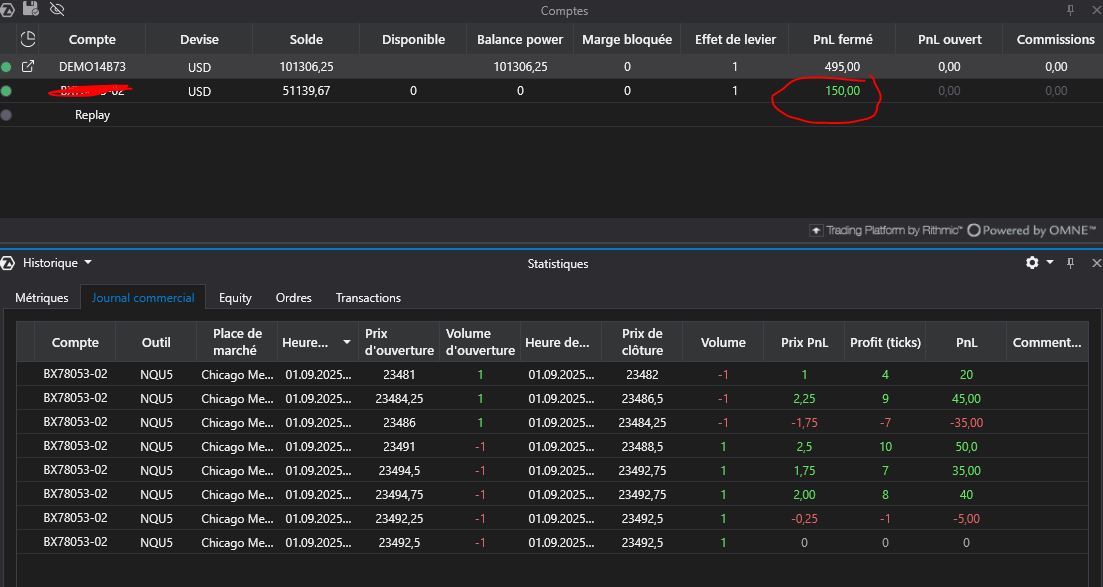Open dropdown arrow next to settings gear
This screenshot has width=1103, height=587.
click(1049, 263)
